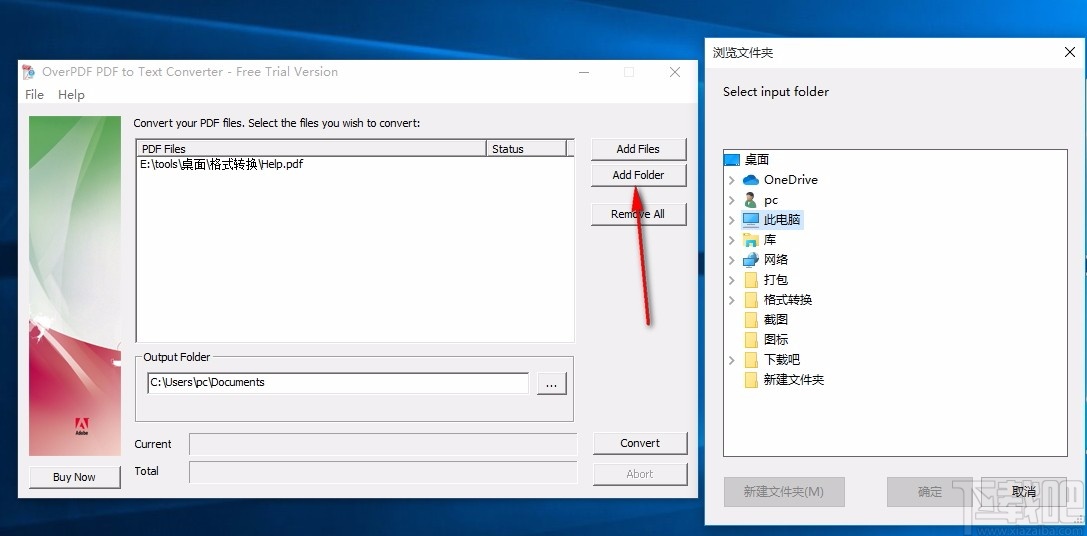
Task: Click the Status column header
Action: 526,148
